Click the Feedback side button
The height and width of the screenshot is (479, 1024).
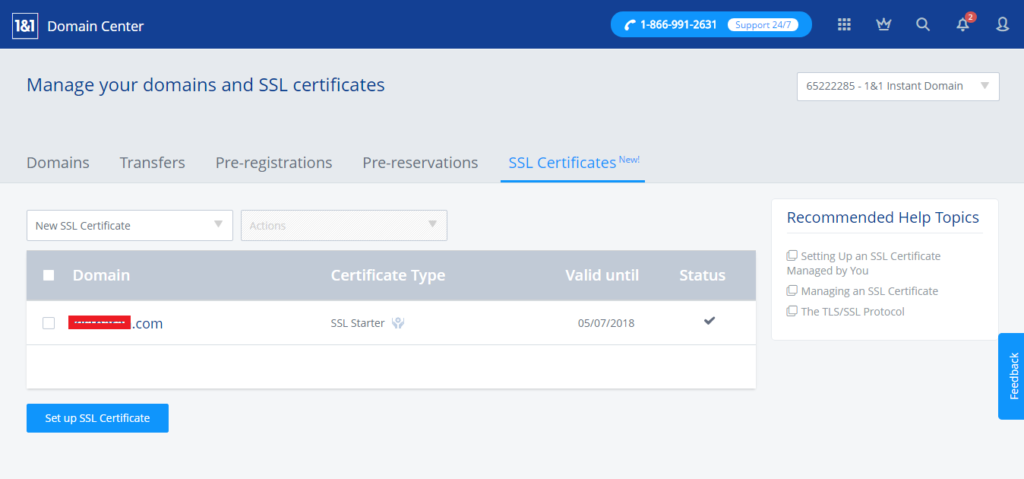click(x=1012, y=376)
